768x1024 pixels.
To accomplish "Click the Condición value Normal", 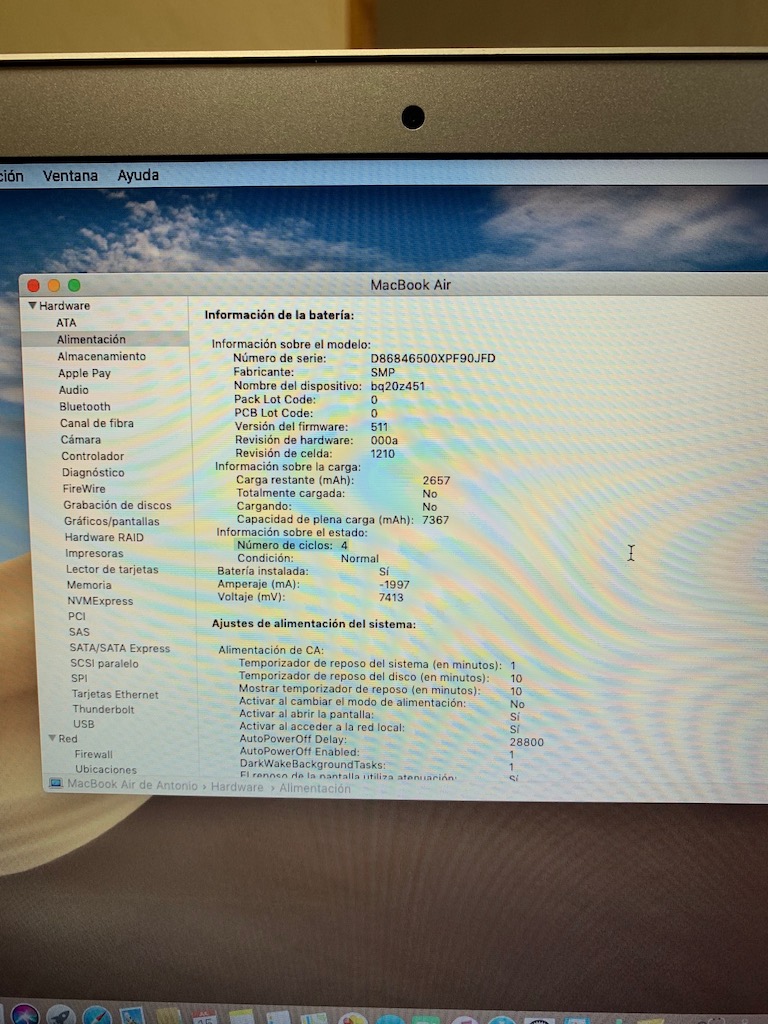I will click(359, 558).
